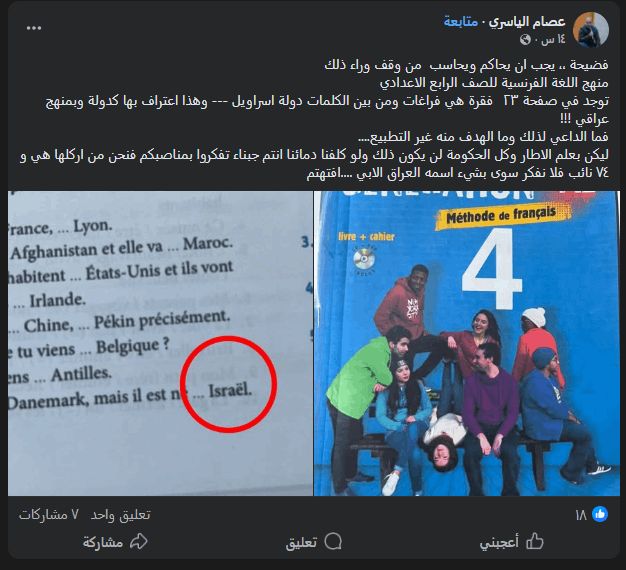View the single comment via تعليق واحد
Image resolution: width=626 pixels, height=570 pixels.
(121, 515)
